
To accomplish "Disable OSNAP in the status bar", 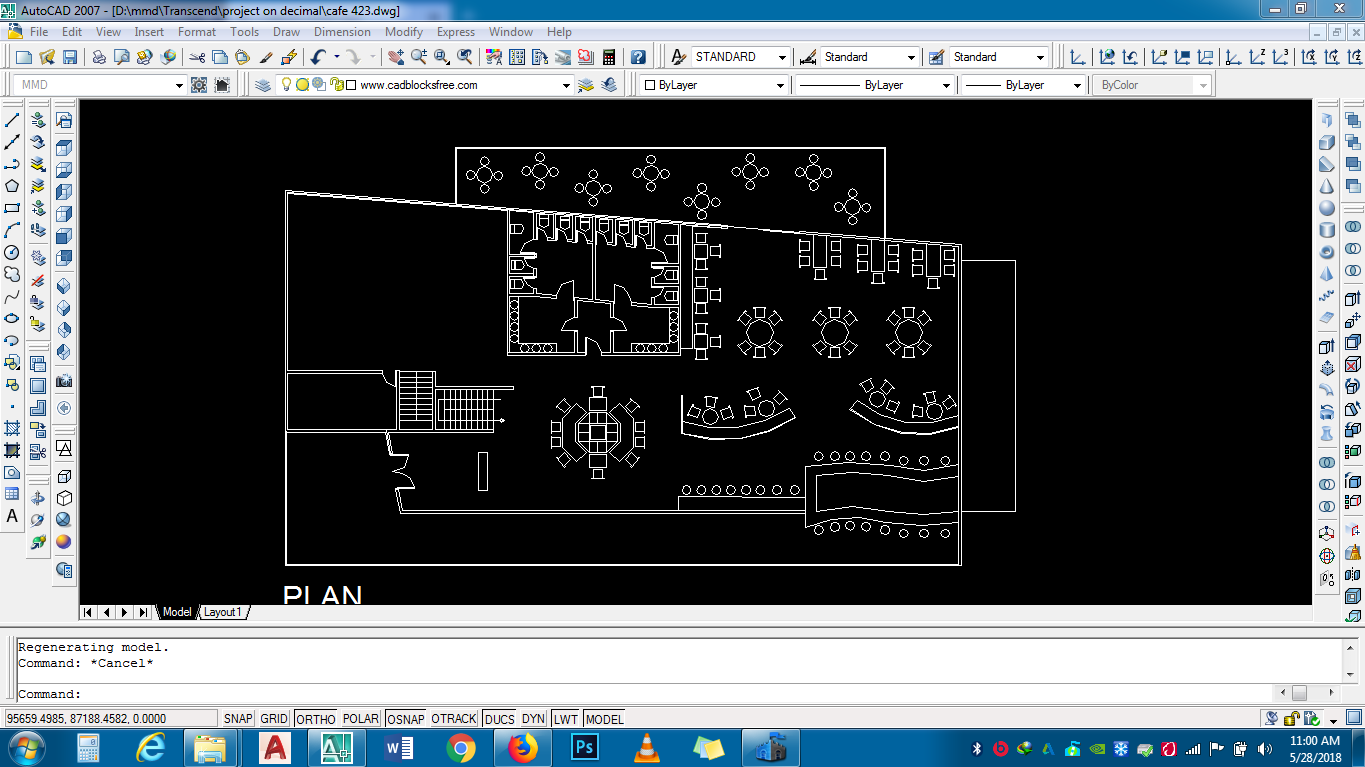I will tap(405, 719).
